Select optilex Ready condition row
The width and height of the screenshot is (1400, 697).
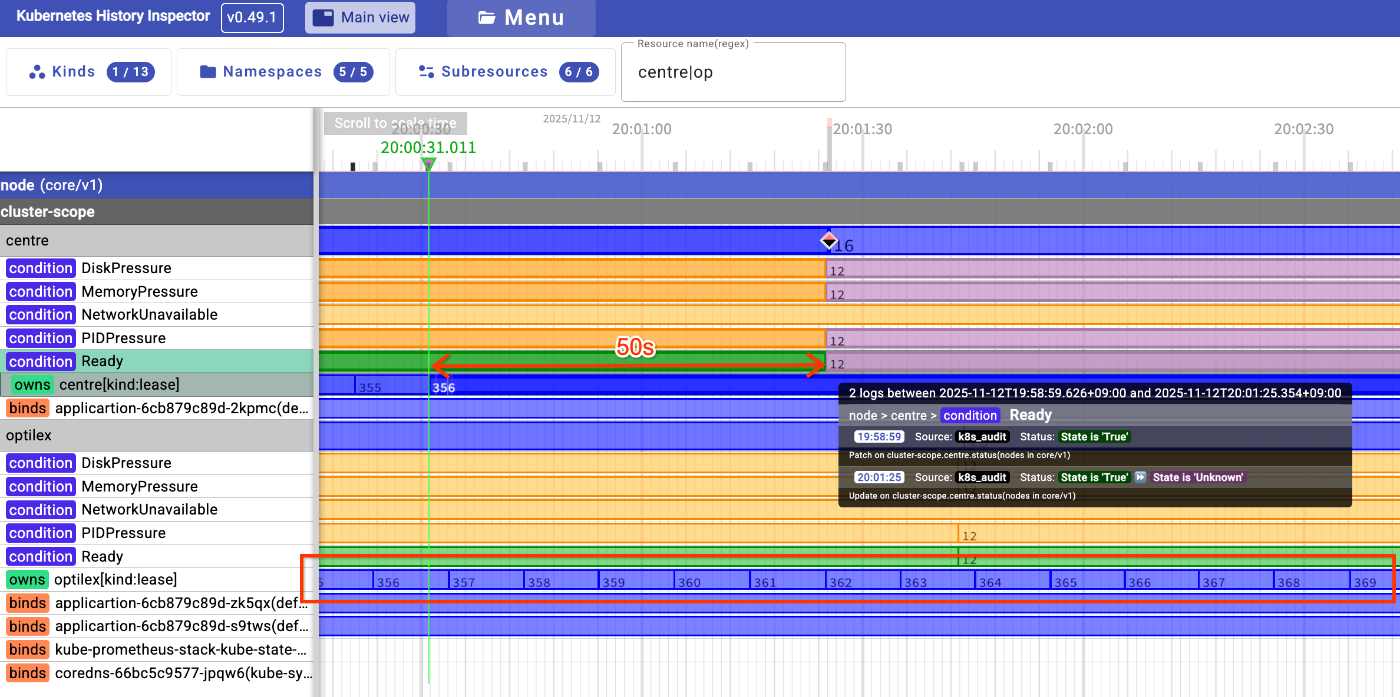tap(158, 556)
